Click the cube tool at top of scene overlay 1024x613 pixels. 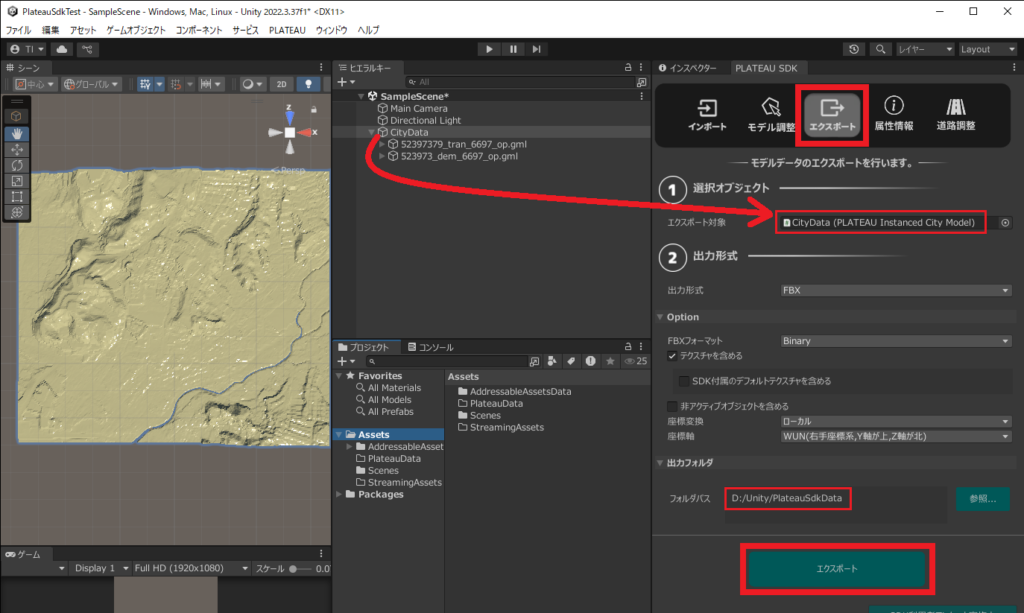pos(17,116)
